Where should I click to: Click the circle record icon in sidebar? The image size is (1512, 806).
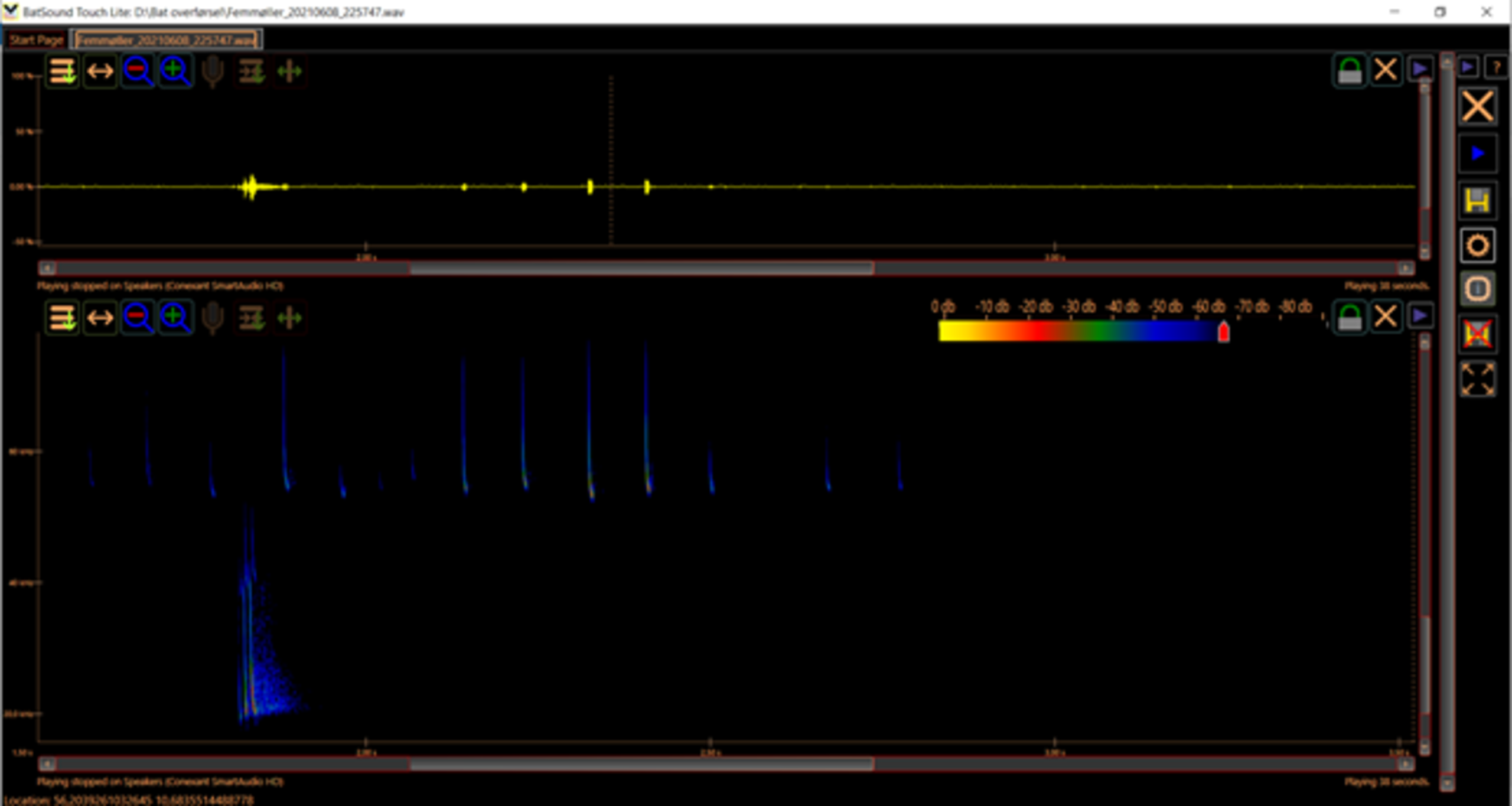pos(1477,245)
